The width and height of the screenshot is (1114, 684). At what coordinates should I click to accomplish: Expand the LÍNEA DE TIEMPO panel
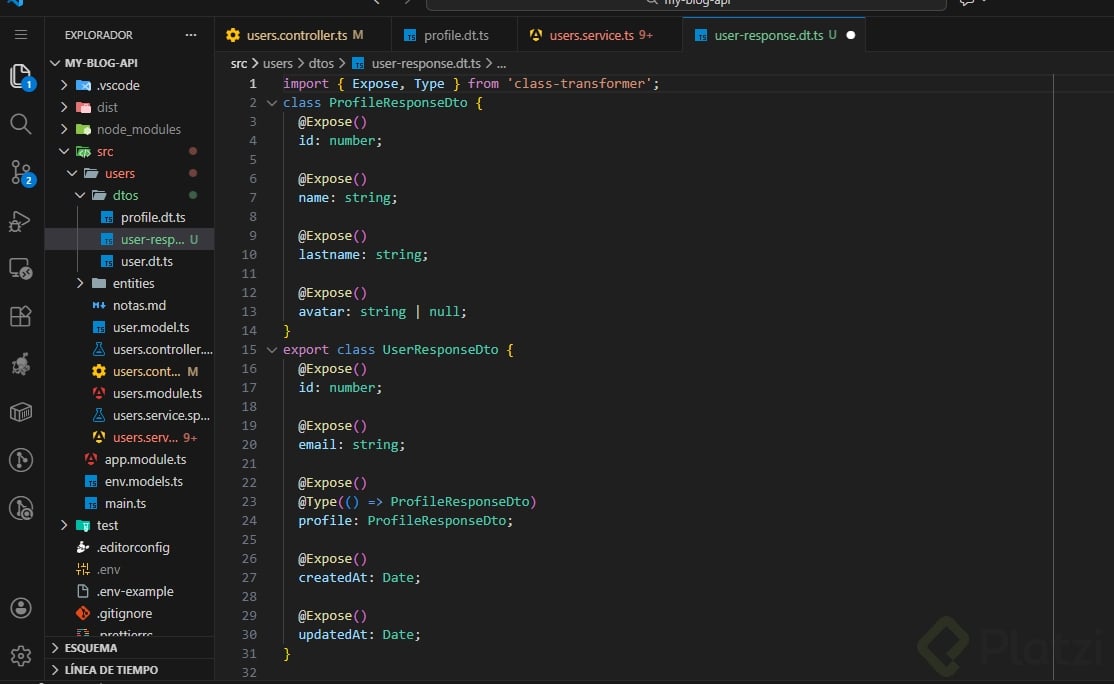pos(129,670)
